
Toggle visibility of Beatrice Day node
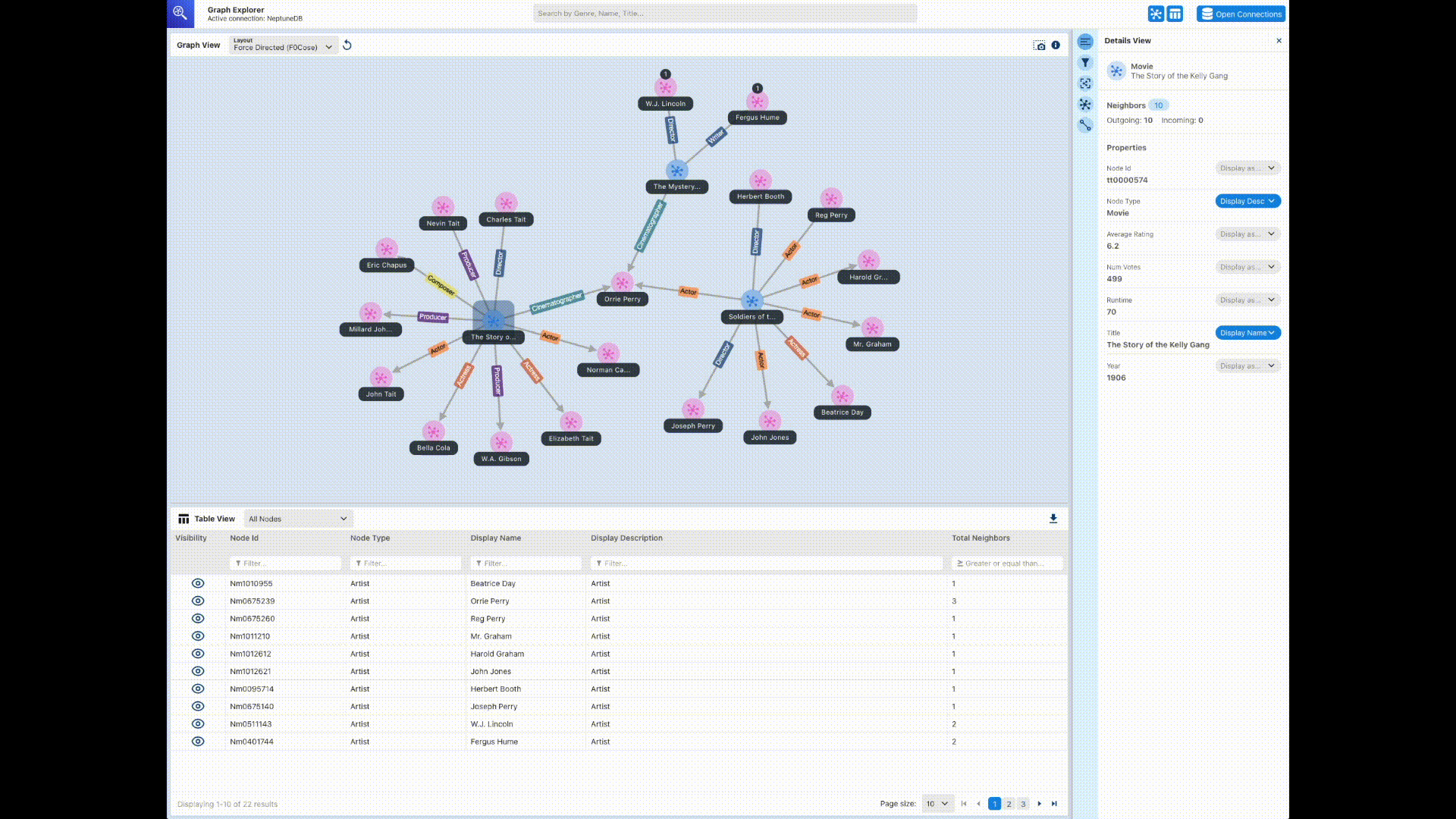coord(197,583)
